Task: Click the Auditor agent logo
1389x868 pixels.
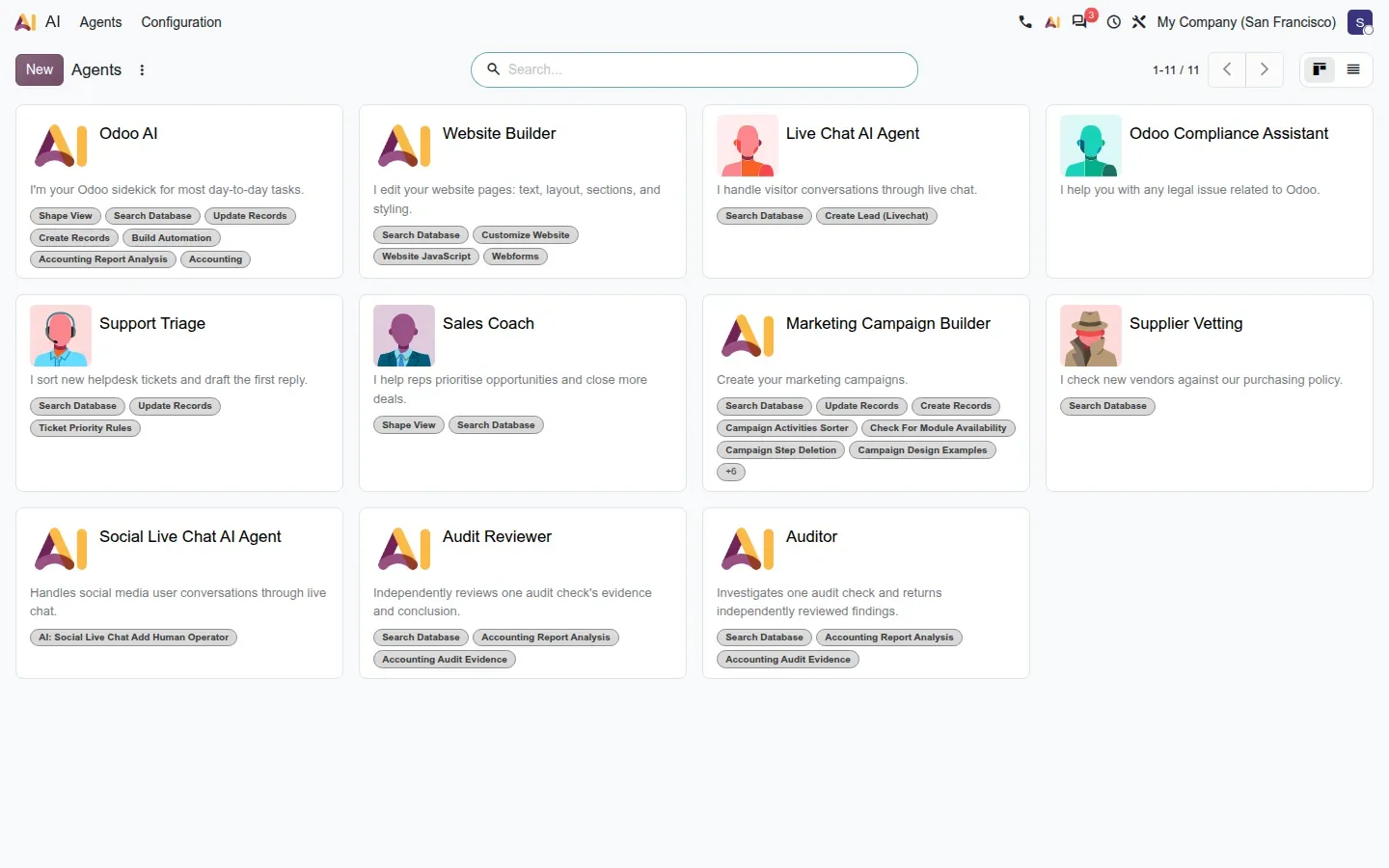Action: tap(748, 549)
